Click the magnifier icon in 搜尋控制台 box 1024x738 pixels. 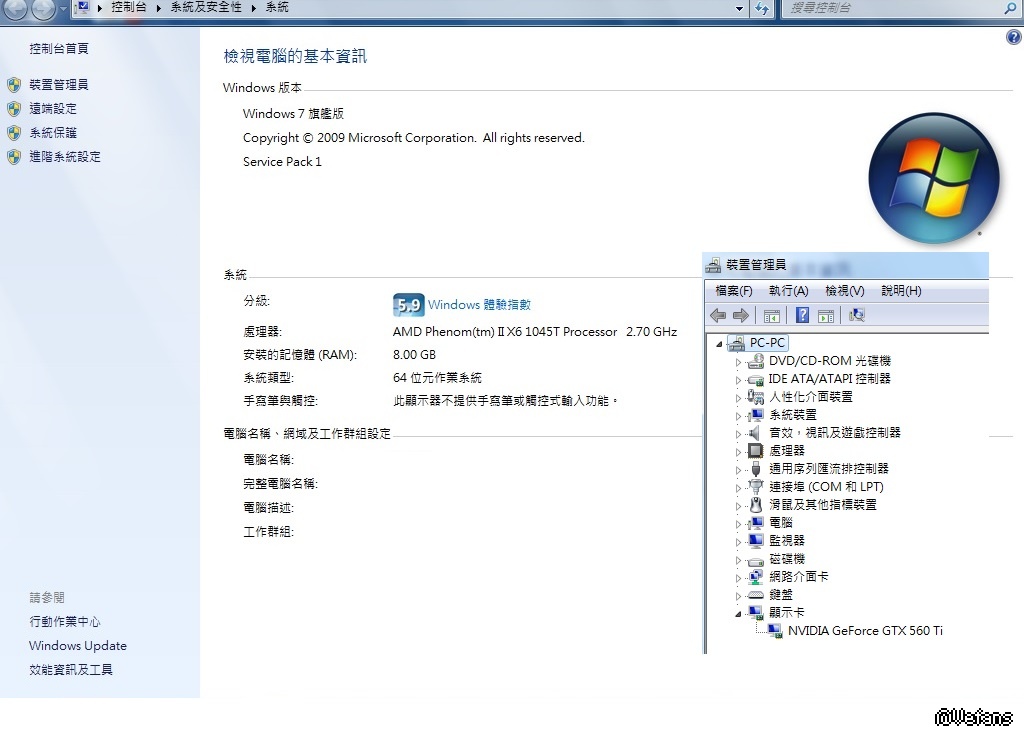coord(1010,8)
